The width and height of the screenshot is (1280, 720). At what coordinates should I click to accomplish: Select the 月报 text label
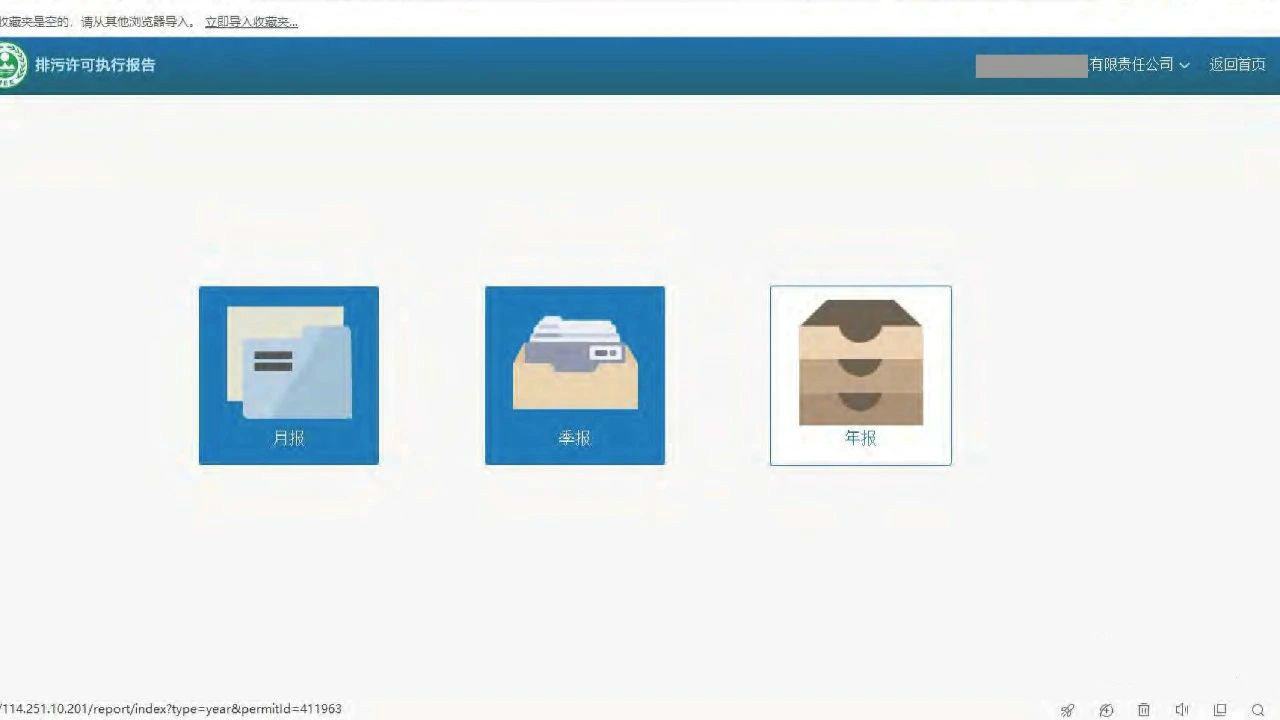[x=289, y=438]
